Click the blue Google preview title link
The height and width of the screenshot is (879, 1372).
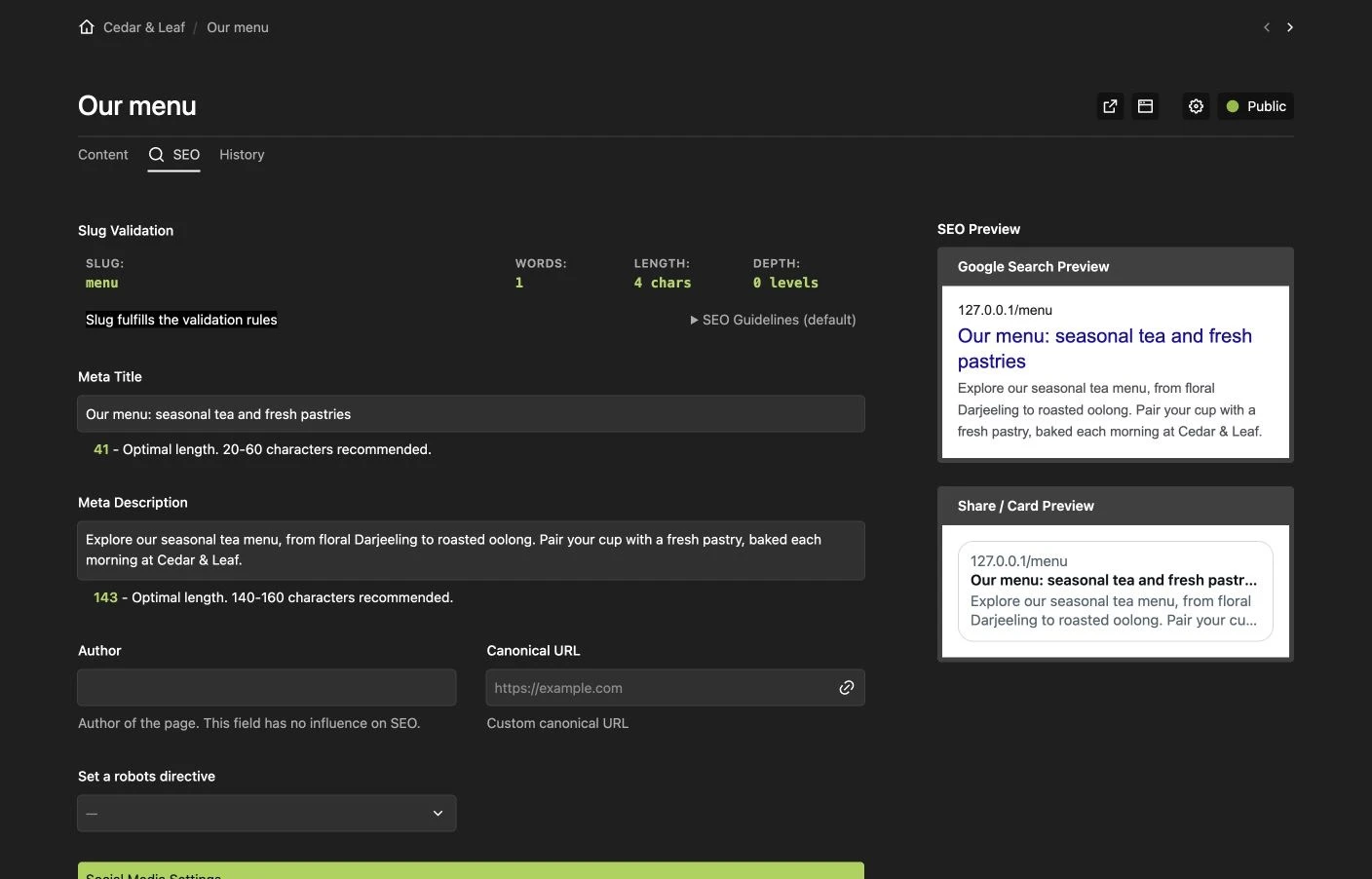[x=1105, y=349]
